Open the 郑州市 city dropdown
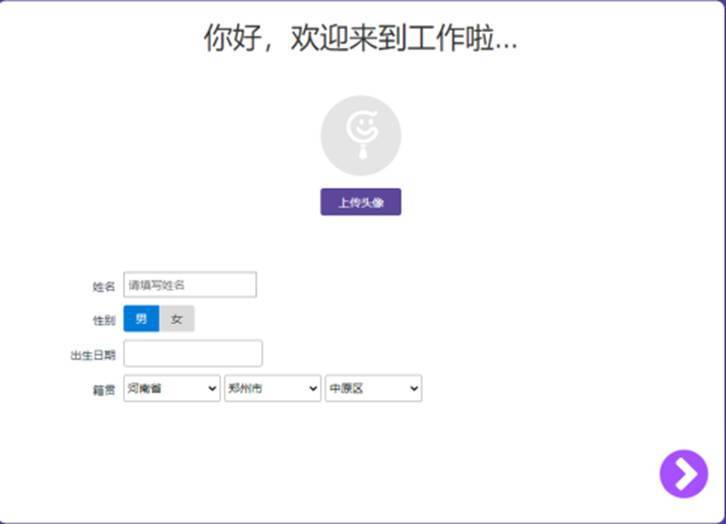The width and height of the screenshot is (726, 524). (266, 389)
